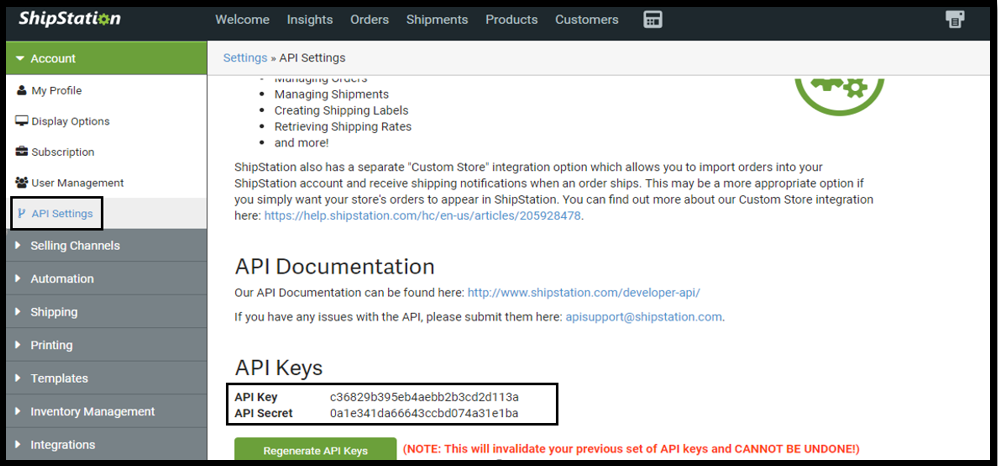This screenshot has height=466, width=998.
Task: Open the developer-api documentation link
Action: click(583, 293)
